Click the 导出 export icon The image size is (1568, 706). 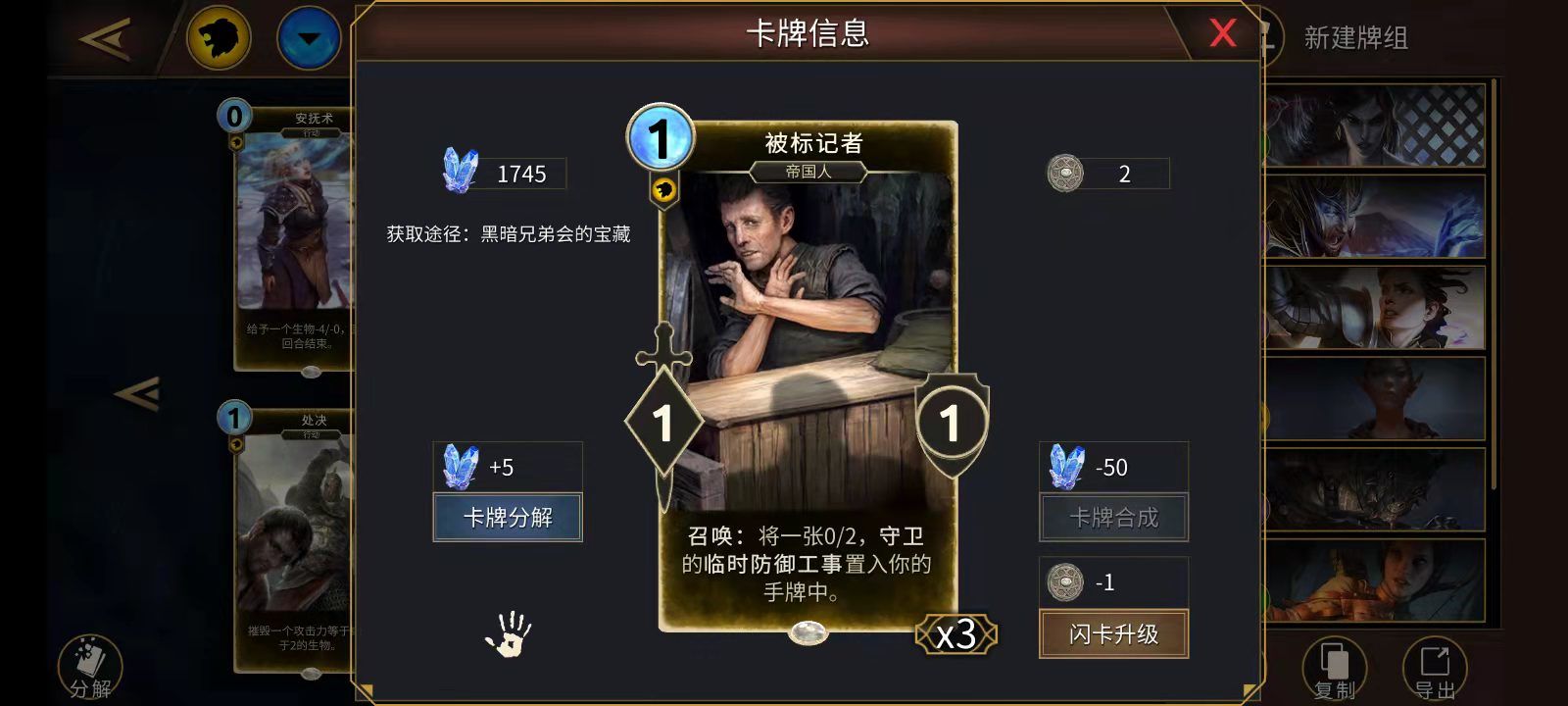(1435, 669)
